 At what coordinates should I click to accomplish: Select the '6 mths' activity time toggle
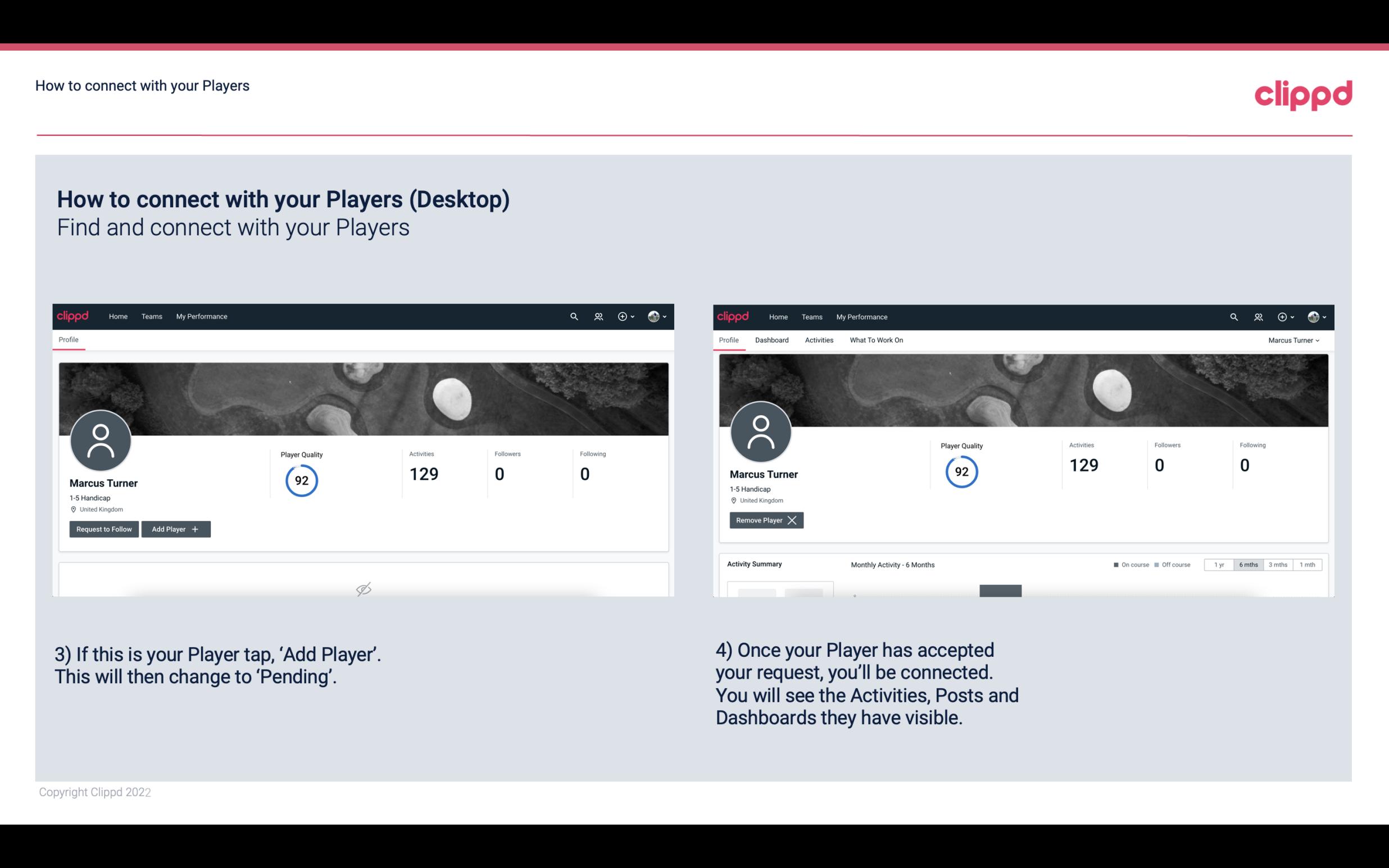1248,563
